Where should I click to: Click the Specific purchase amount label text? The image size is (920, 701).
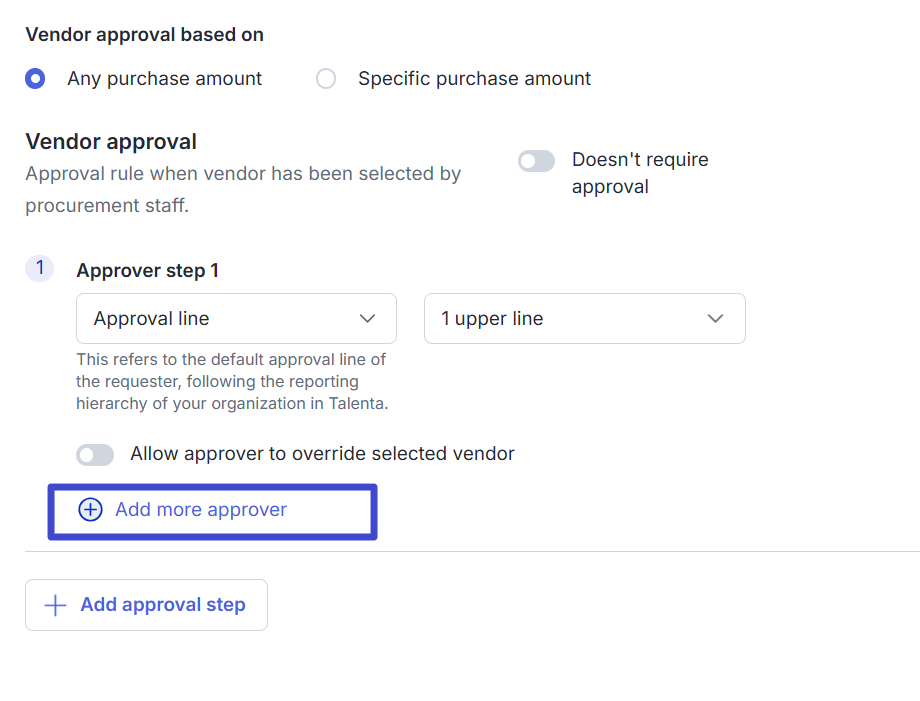475,78
